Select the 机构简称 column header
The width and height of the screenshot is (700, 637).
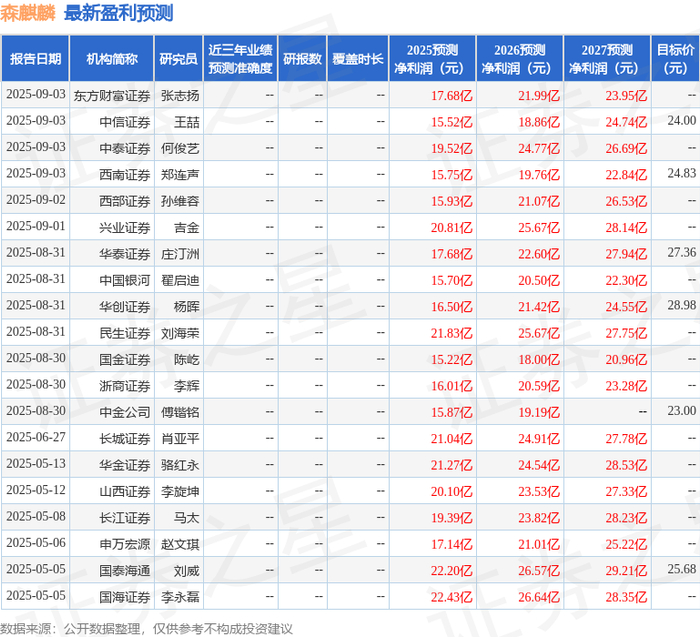click(112, 59)
